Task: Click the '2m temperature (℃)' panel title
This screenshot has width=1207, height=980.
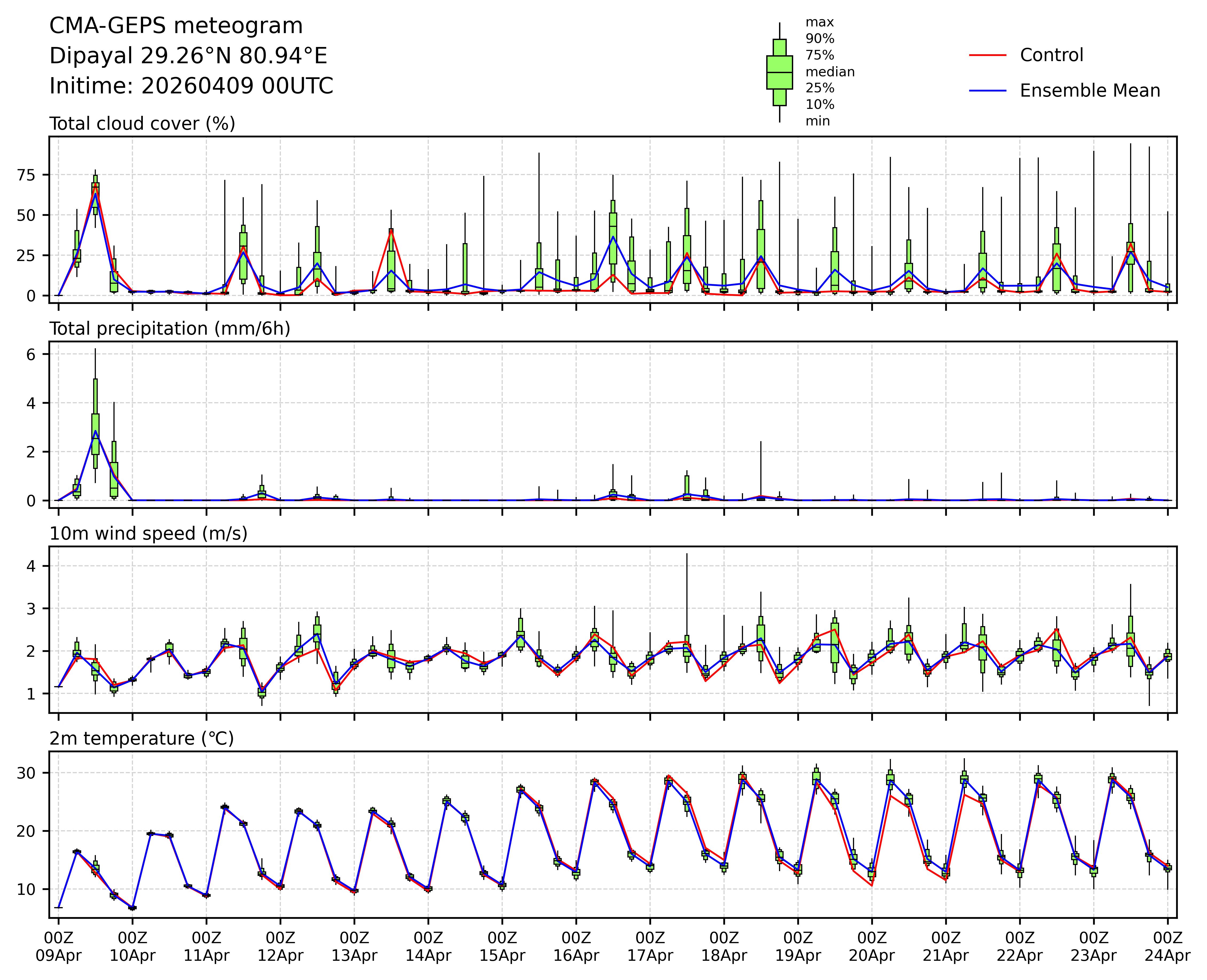Action: coord(141,738)
